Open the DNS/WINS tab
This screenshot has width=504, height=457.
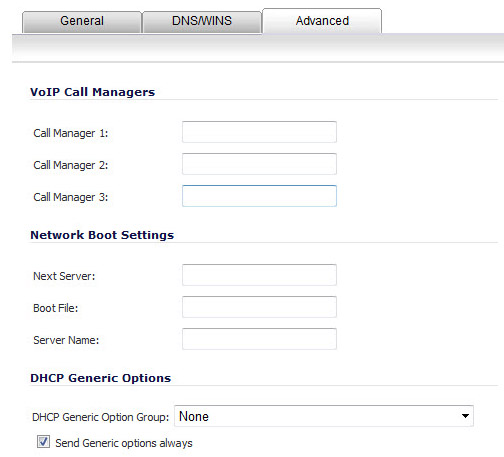click(x=202, y=21)
